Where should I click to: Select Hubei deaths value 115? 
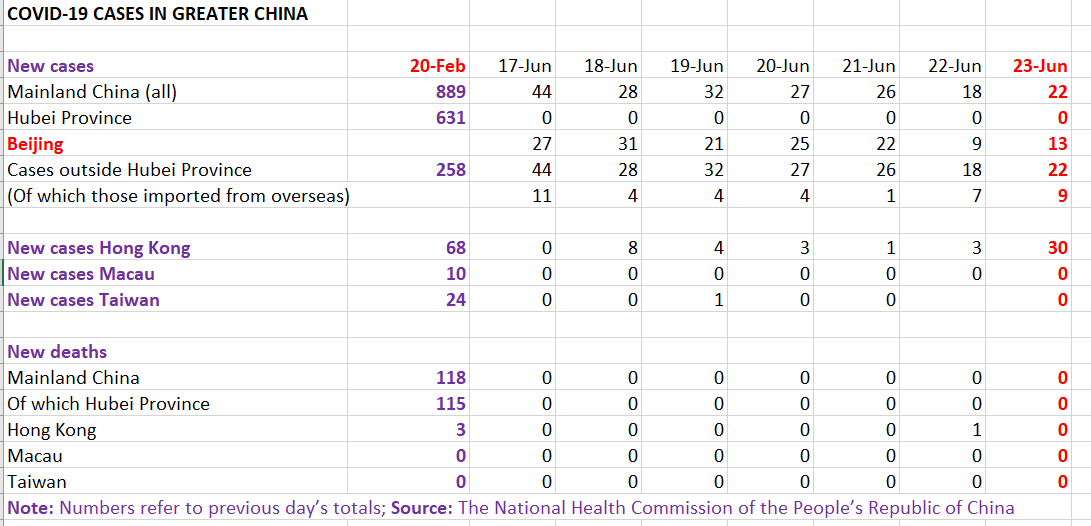click(451, 404)
